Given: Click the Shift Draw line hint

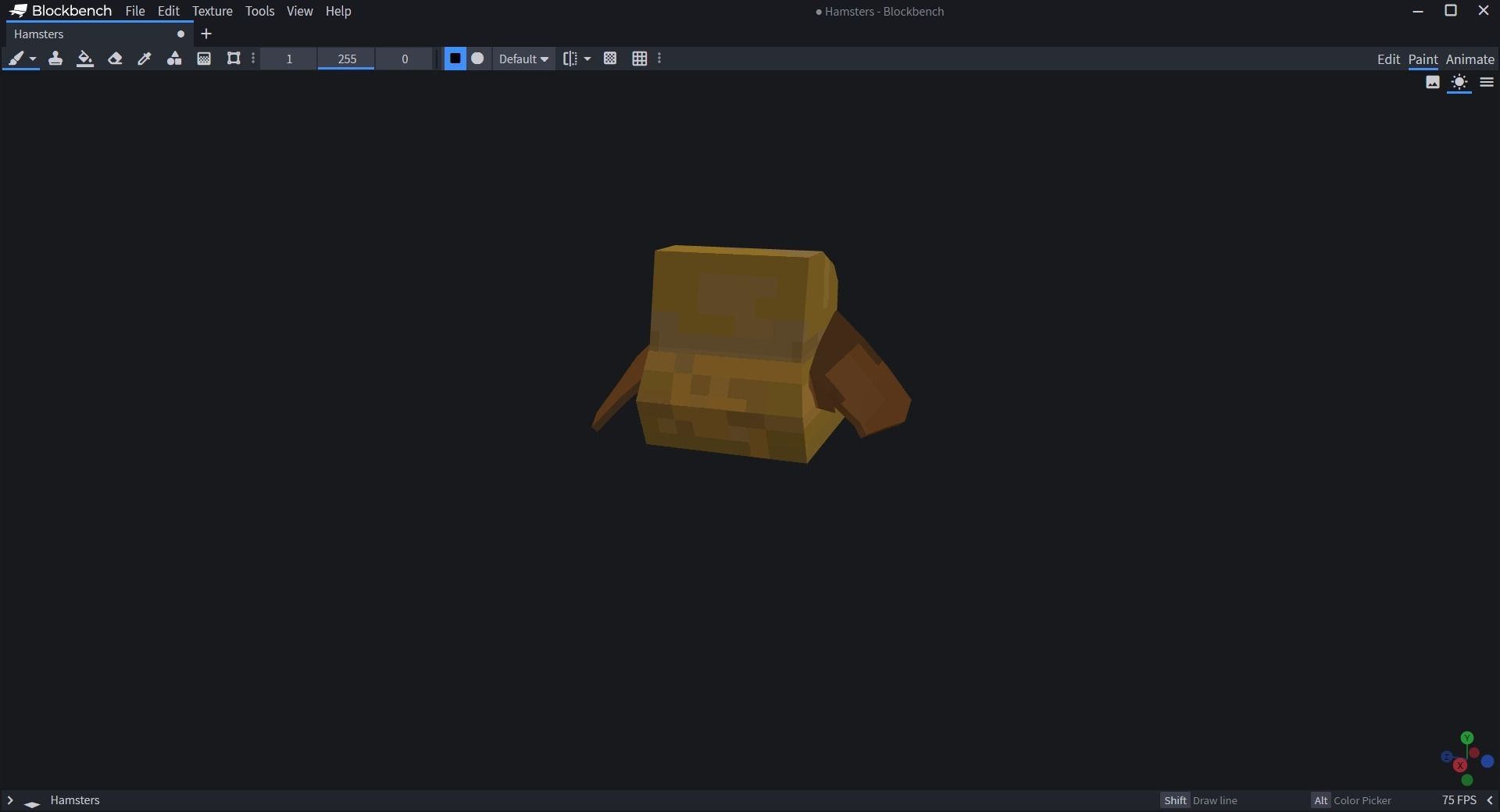Looking at the screenshot, I should [x=1199, y=800].
